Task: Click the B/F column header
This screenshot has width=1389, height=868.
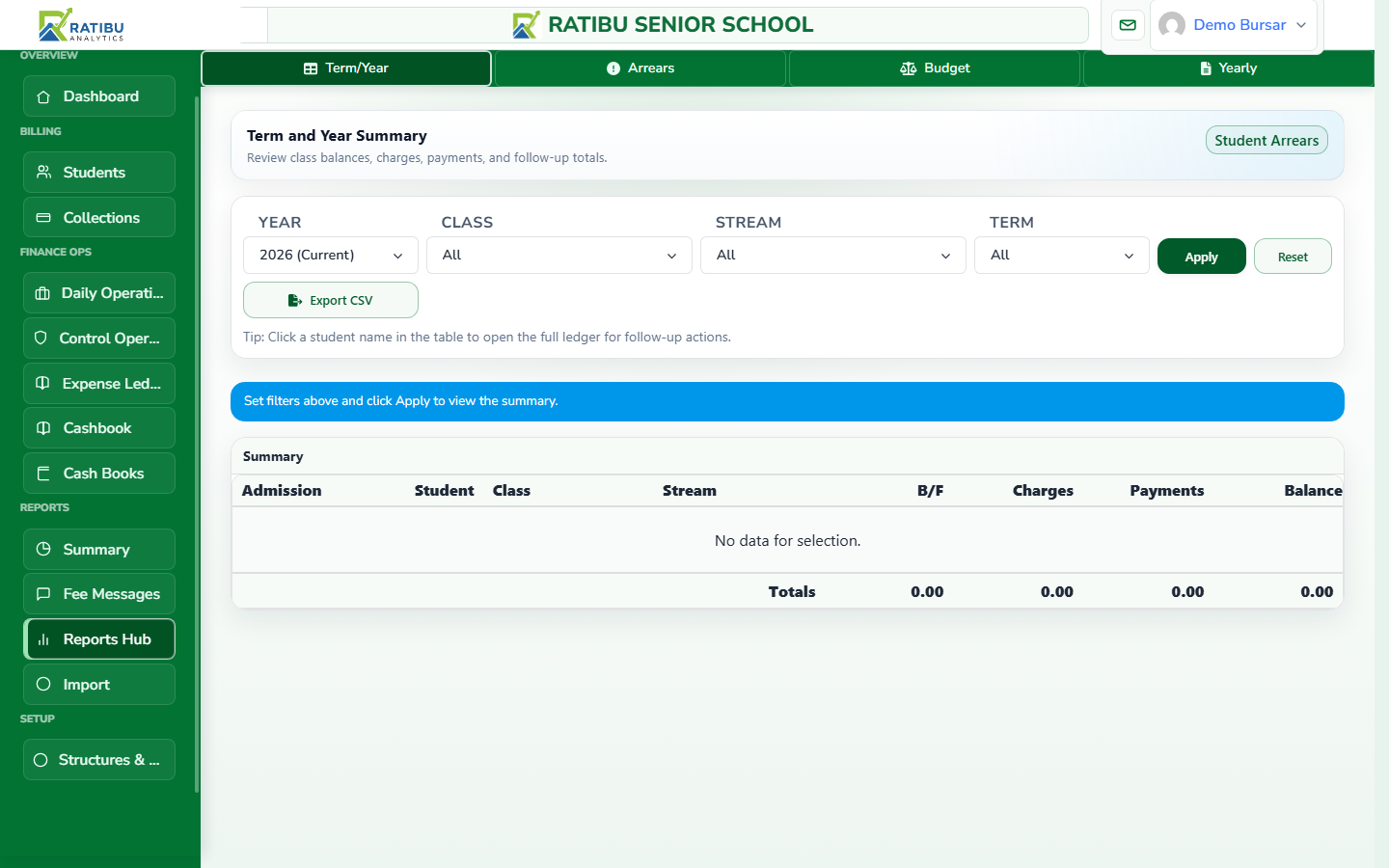Action: point(931,491)
